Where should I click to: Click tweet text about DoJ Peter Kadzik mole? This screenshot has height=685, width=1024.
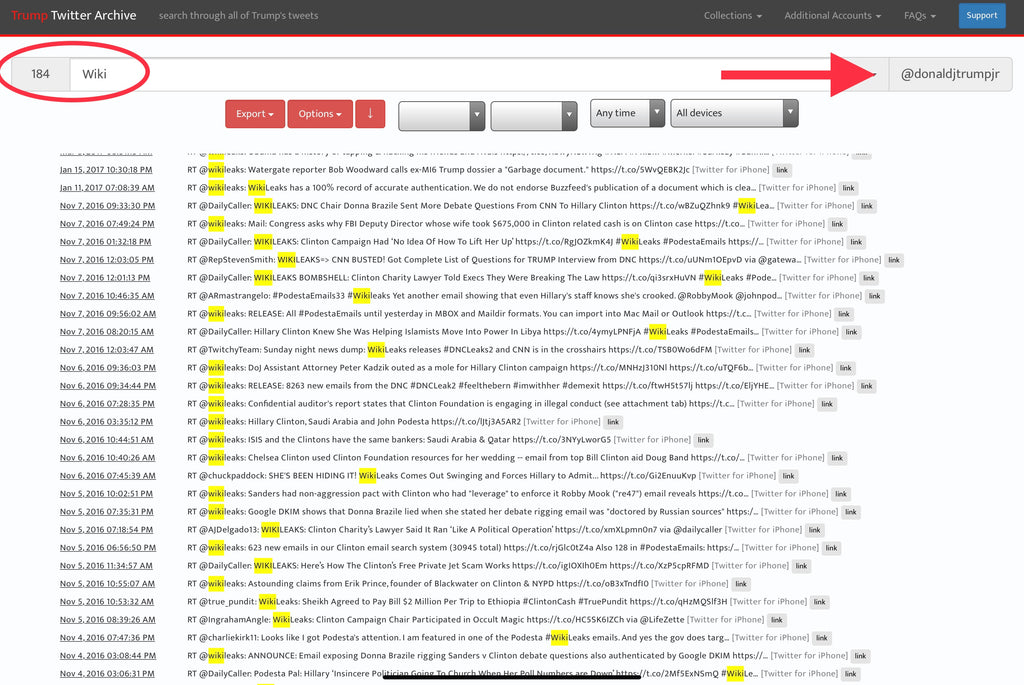470,368
